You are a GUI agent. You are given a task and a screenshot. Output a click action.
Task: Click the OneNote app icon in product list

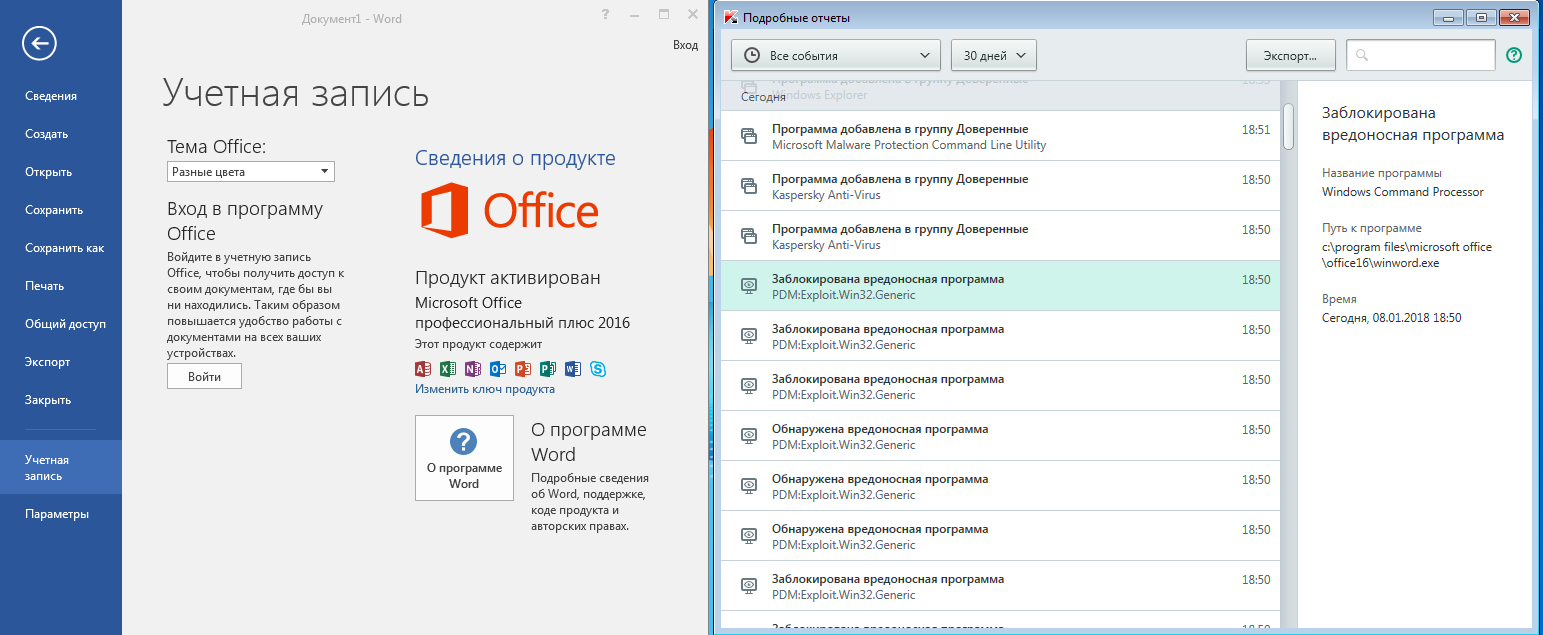point(473,369)
